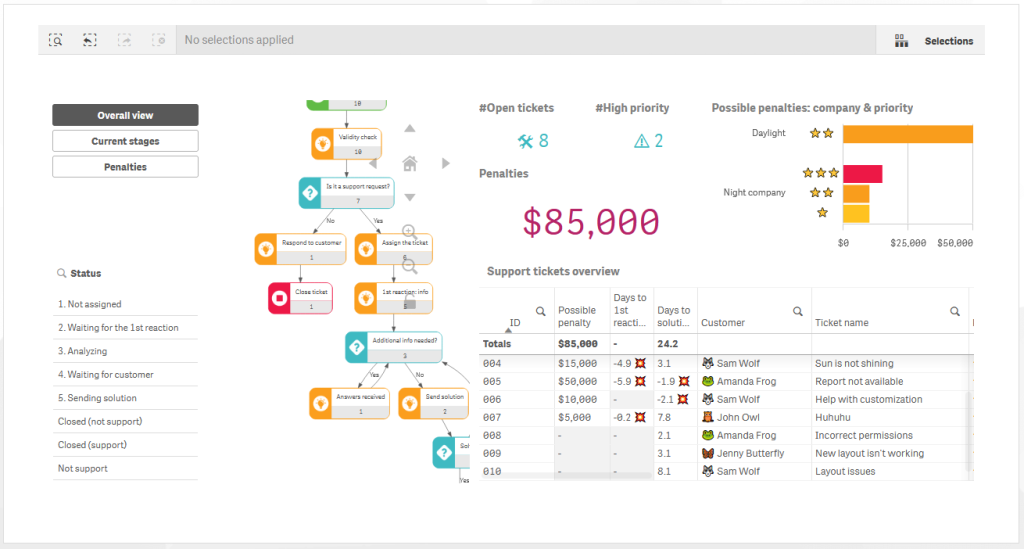Step back in selections
Viewport: 1024px width, 549px height.
coord(90,40)
